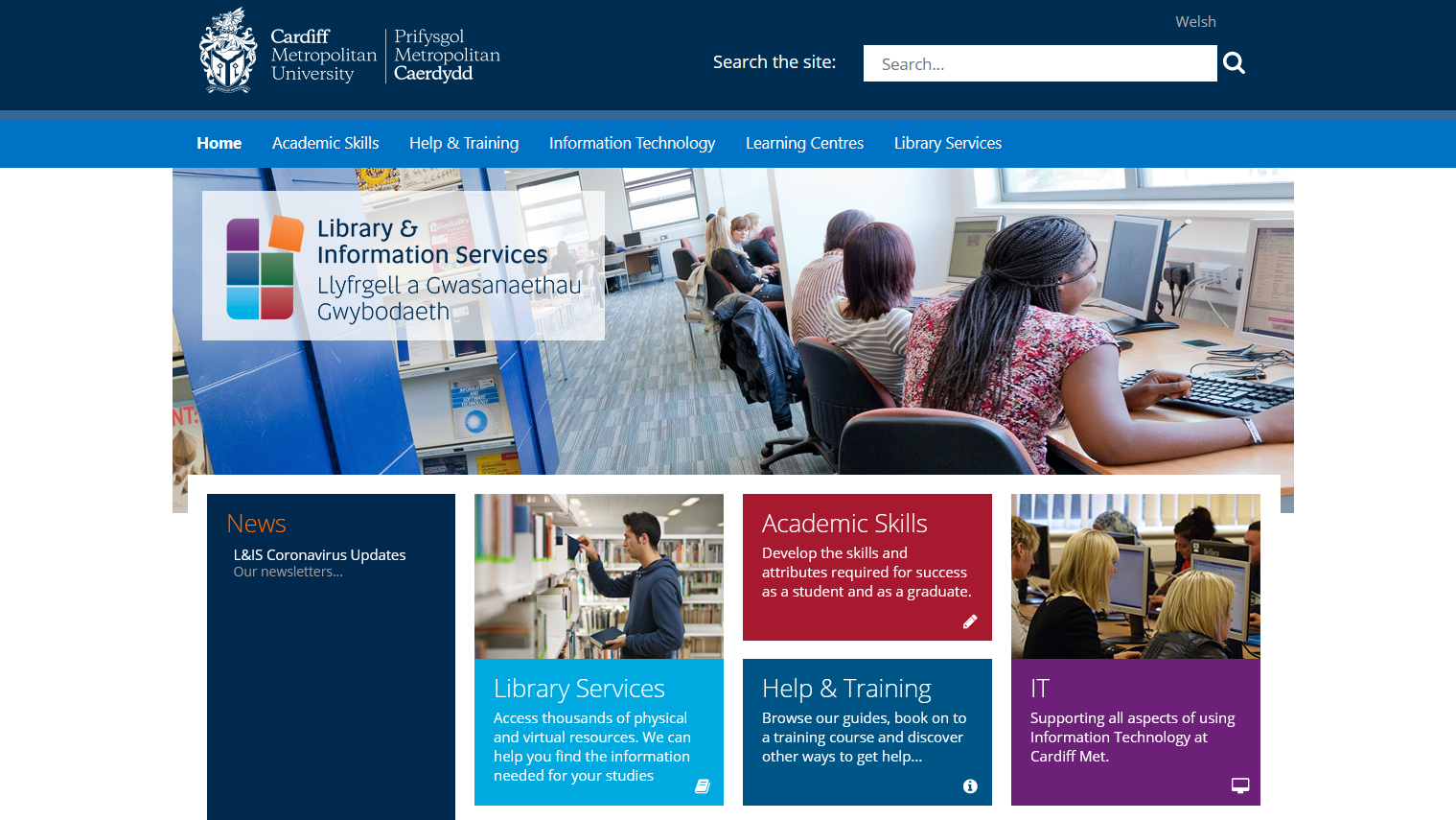Open the IT tile heading
The image size is (1456, 820).
(x=1040, y=689)
